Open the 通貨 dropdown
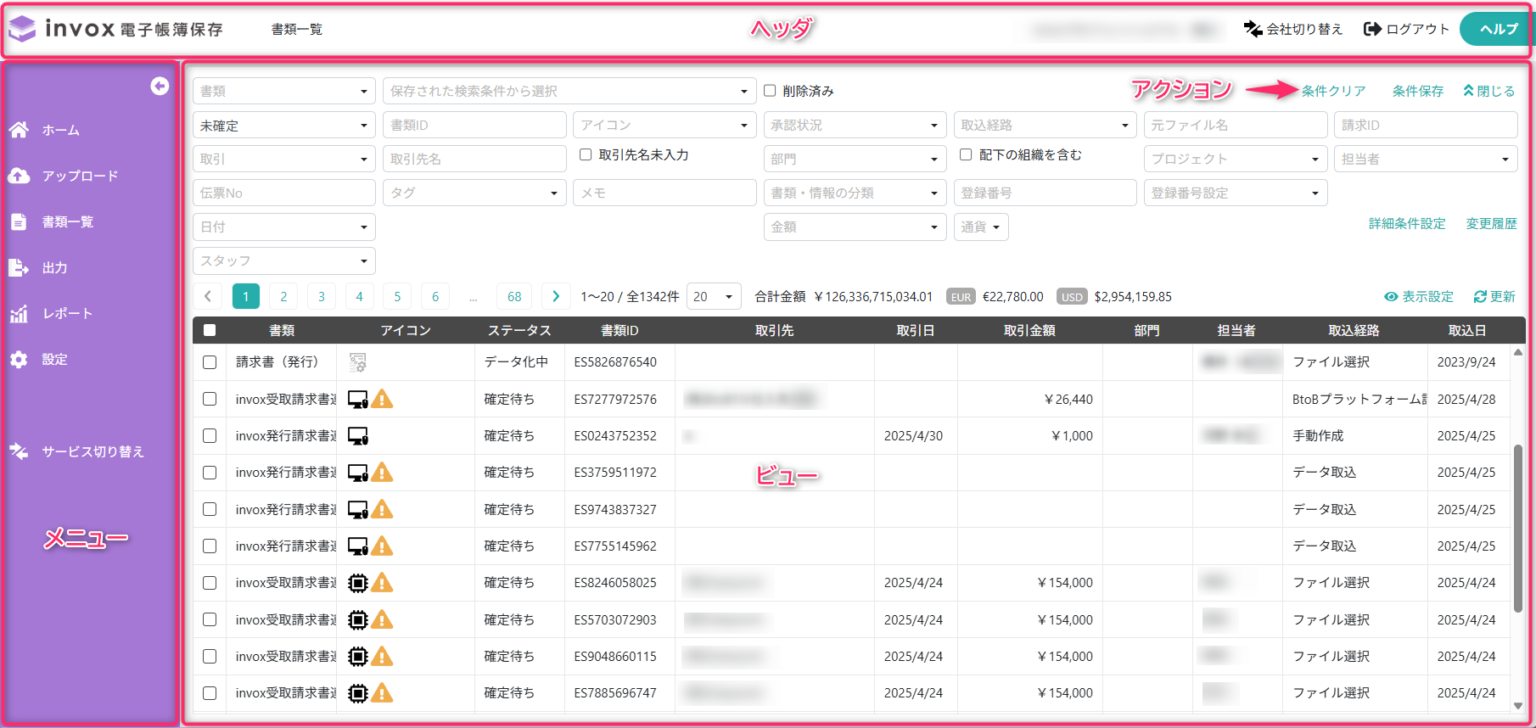 980,226
